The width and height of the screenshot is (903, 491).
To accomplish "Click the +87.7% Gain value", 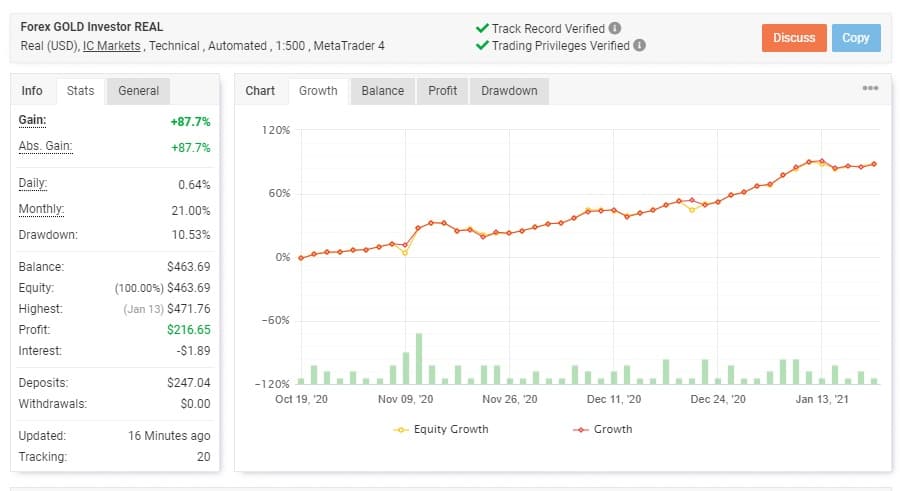I will tap(190, 122).
